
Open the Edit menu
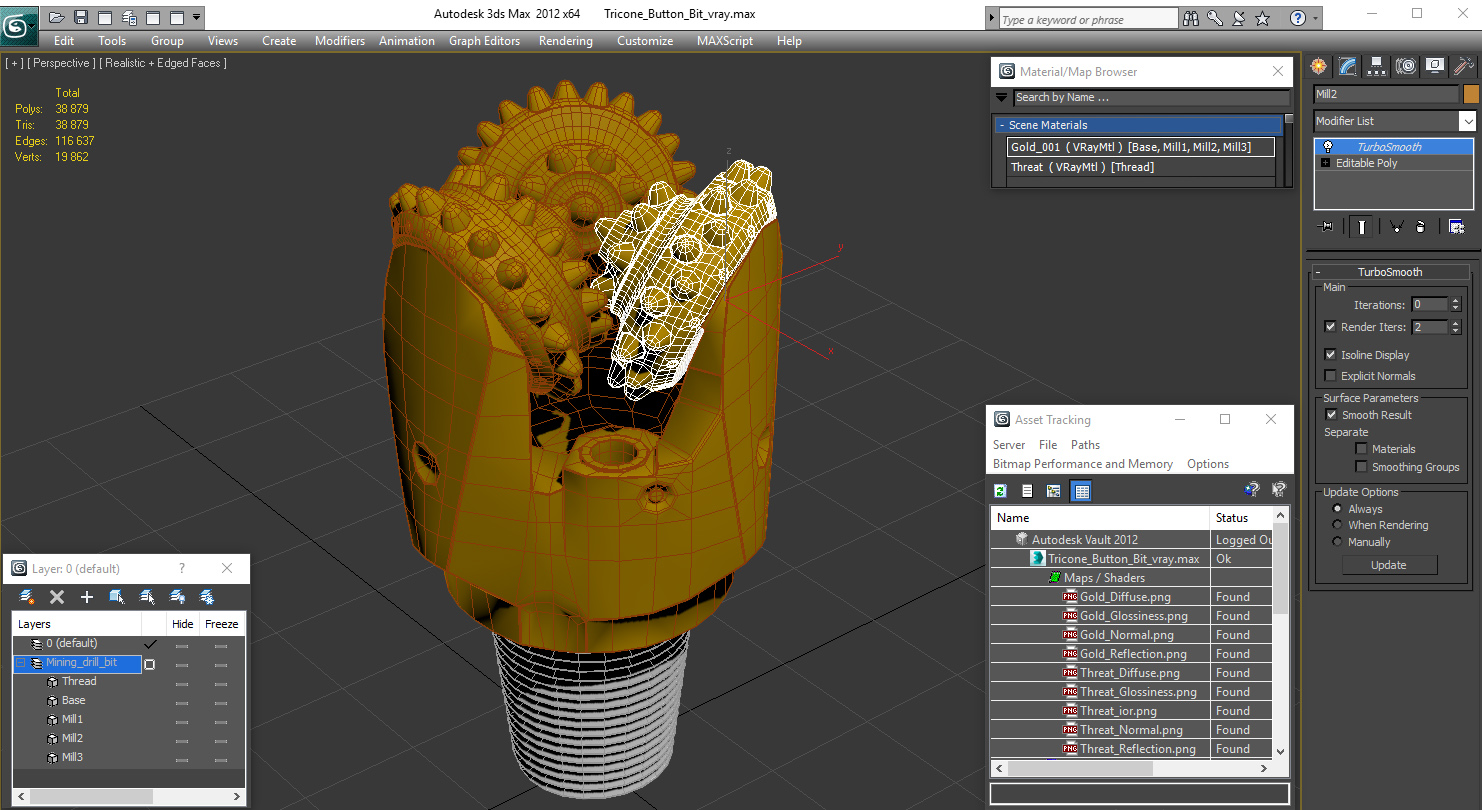pos(64,41)
